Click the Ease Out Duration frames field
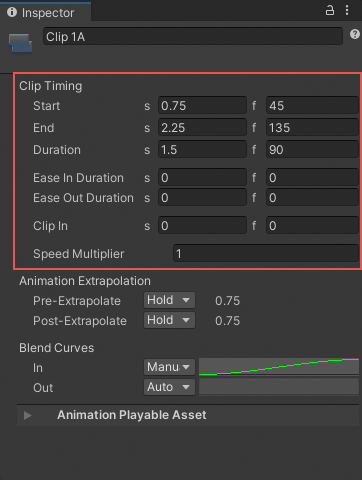This screenshot has width=362, height=480. click(x=312, y=198)
